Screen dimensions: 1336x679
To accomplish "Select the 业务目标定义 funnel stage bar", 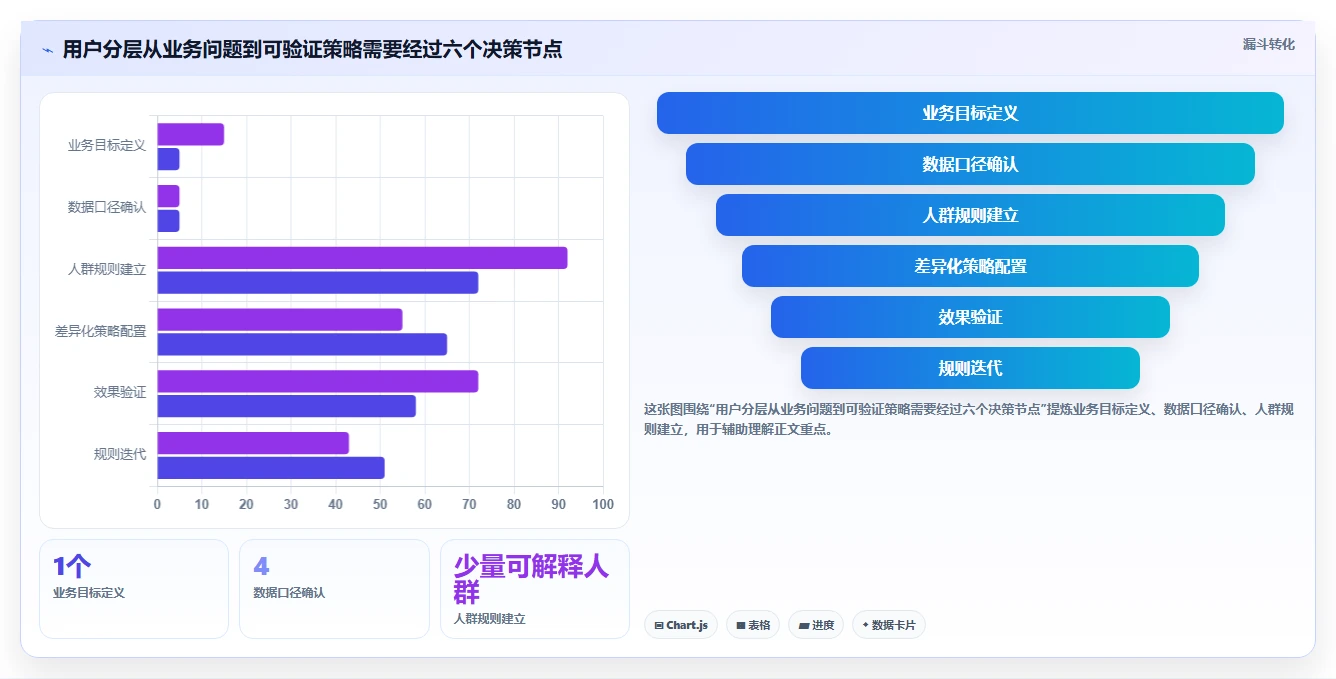I will [x=970, y=113].
